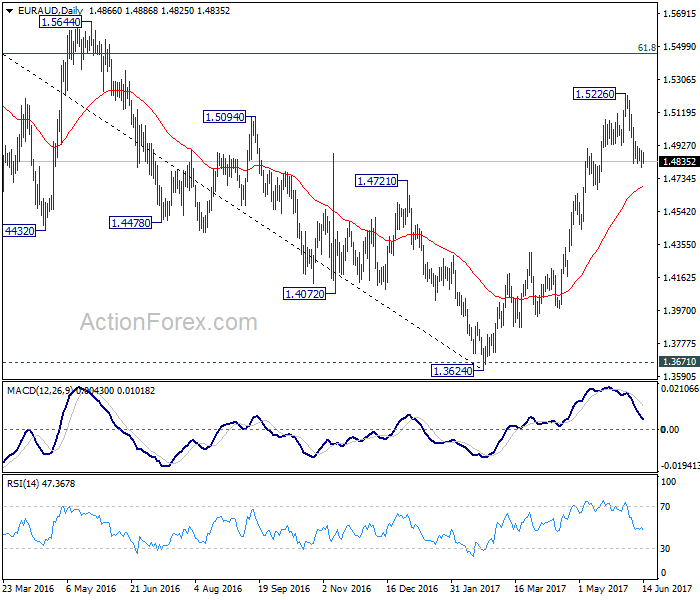
Task: Click the 1.54990 price axis value
Action: 679,46
